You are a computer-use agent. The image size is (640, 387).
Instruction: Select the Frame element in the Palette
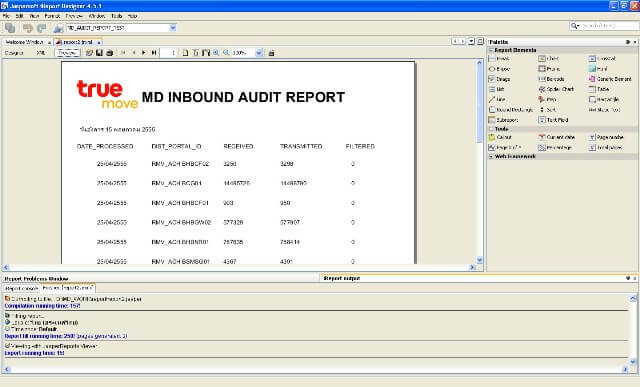pos(549,69)
